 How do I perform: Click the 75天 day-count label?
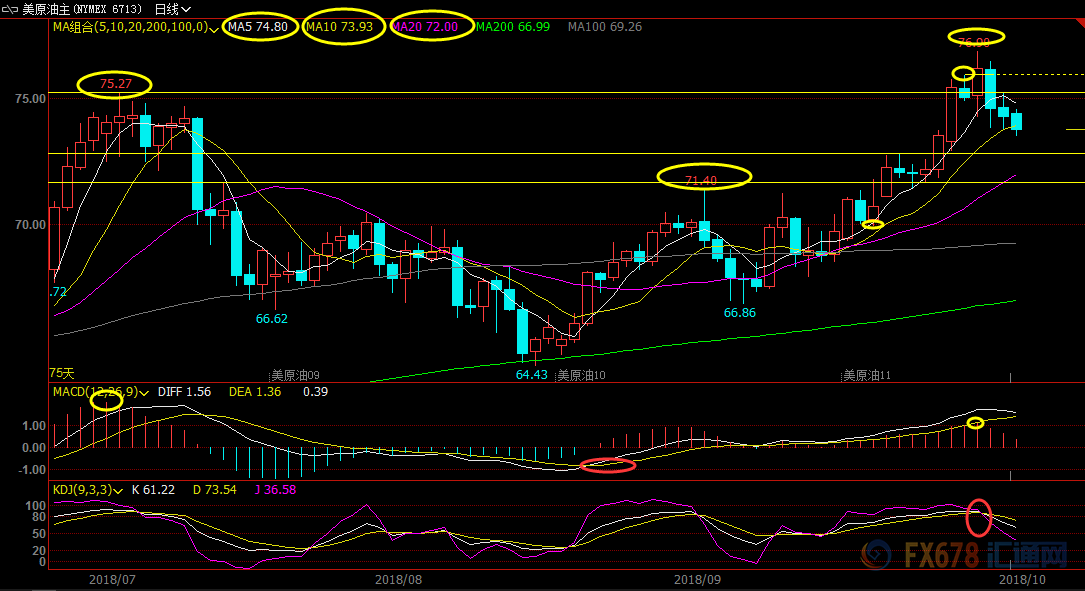point(62,373)
